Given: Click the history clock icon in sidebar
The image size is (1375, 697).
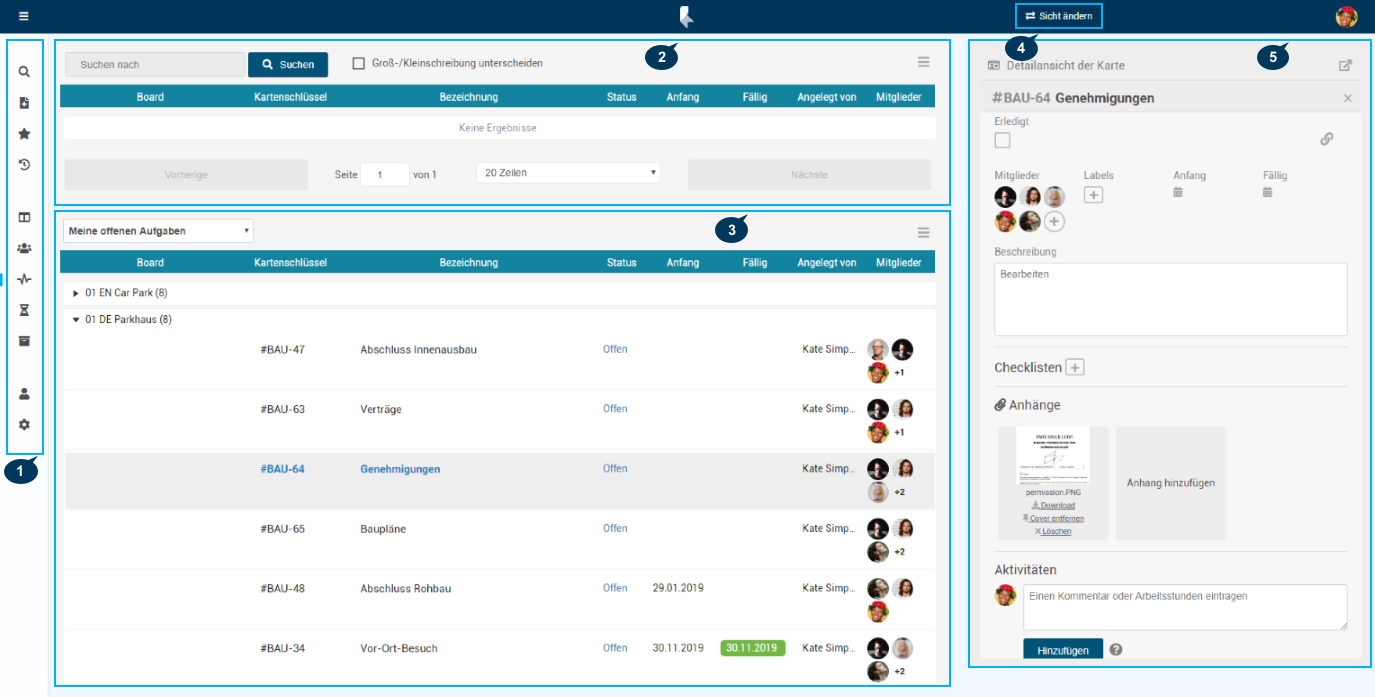Looking at the screenshot, I should pyautogui.click(x=24, y=165).
